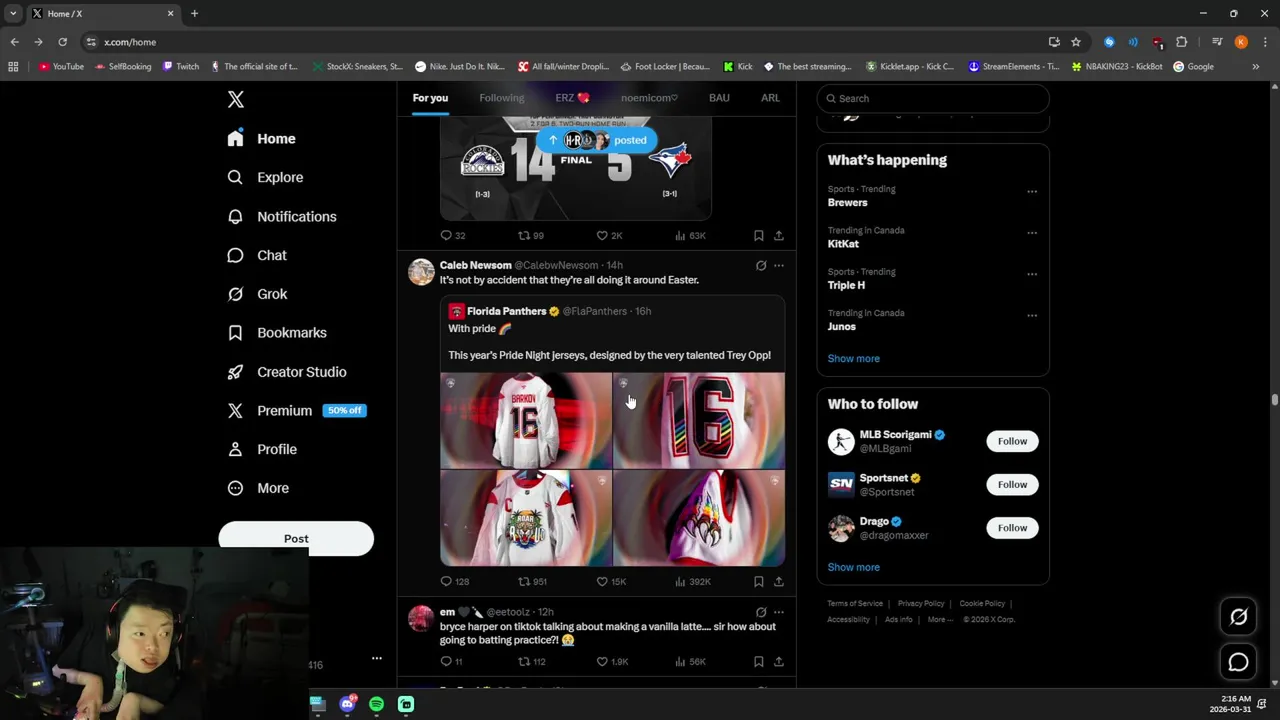Switch to the noemicom tab

tap(649, 98)
